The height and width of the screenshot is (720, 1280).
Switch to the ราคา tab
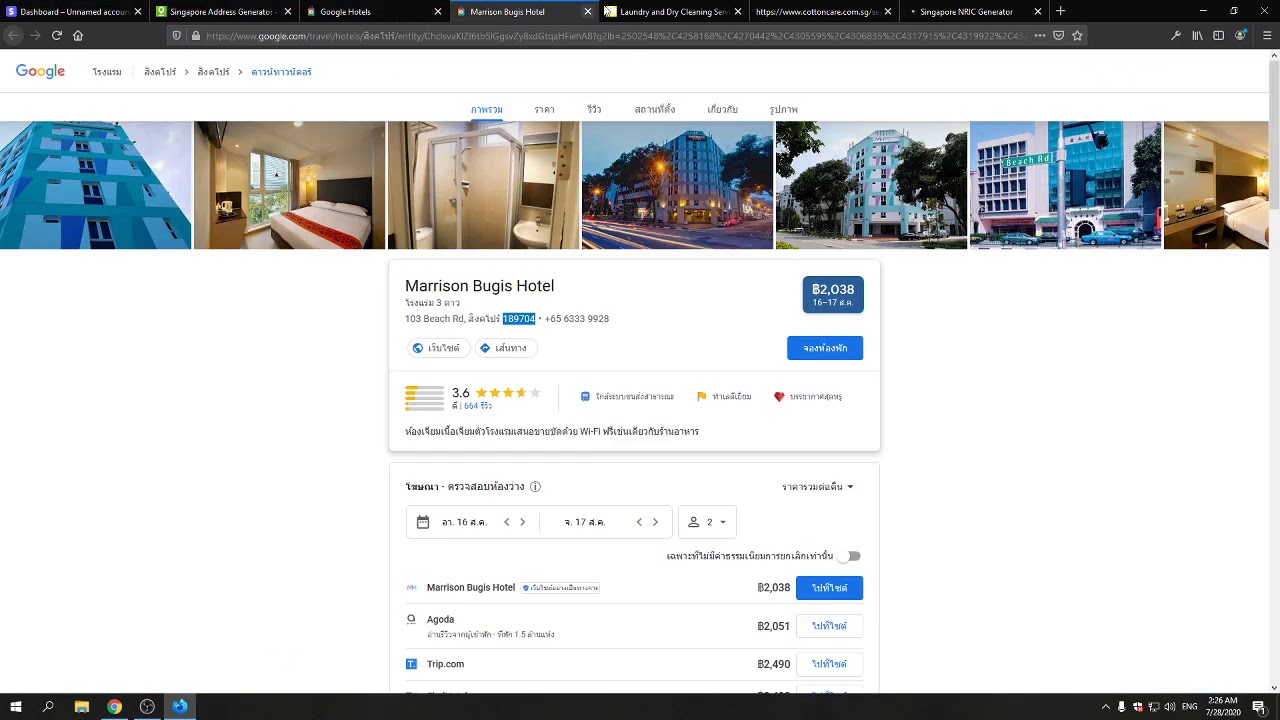click(x=544, y=109)
